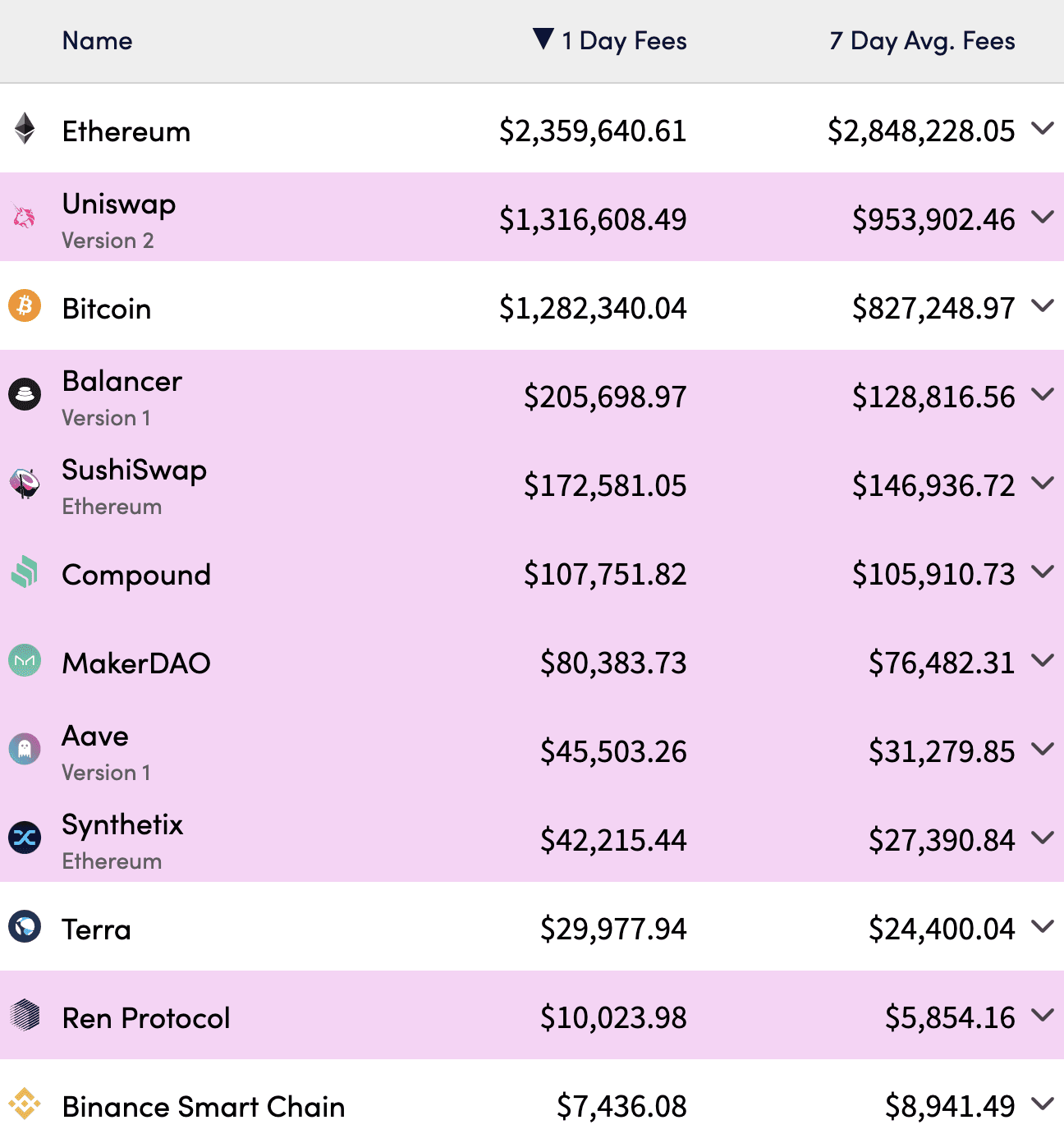
Task: Click the Synthetix blue X icon
Action: [25, 838]
